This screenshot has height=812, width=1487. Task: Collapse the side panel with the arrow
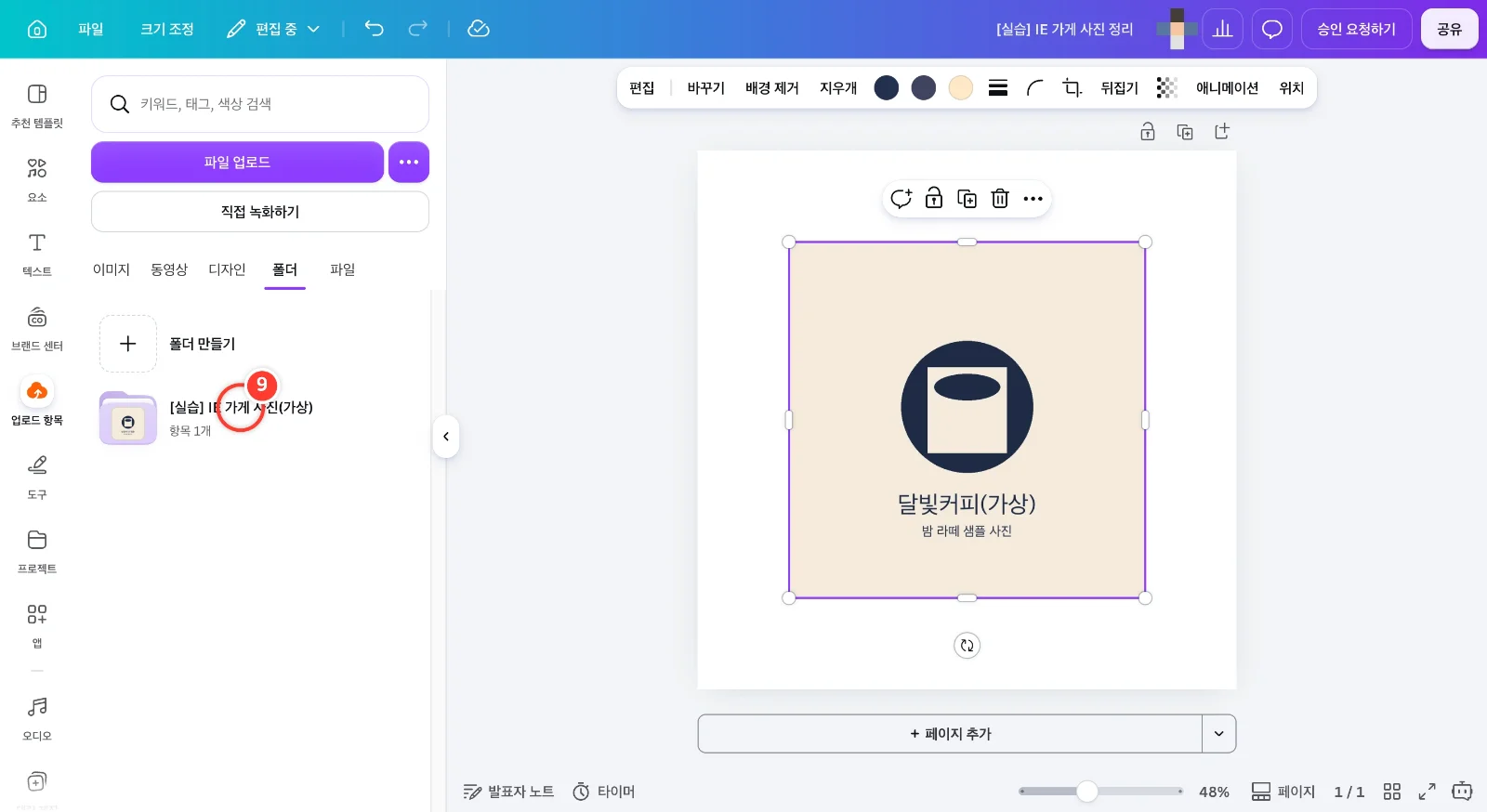tap(446, 437)
